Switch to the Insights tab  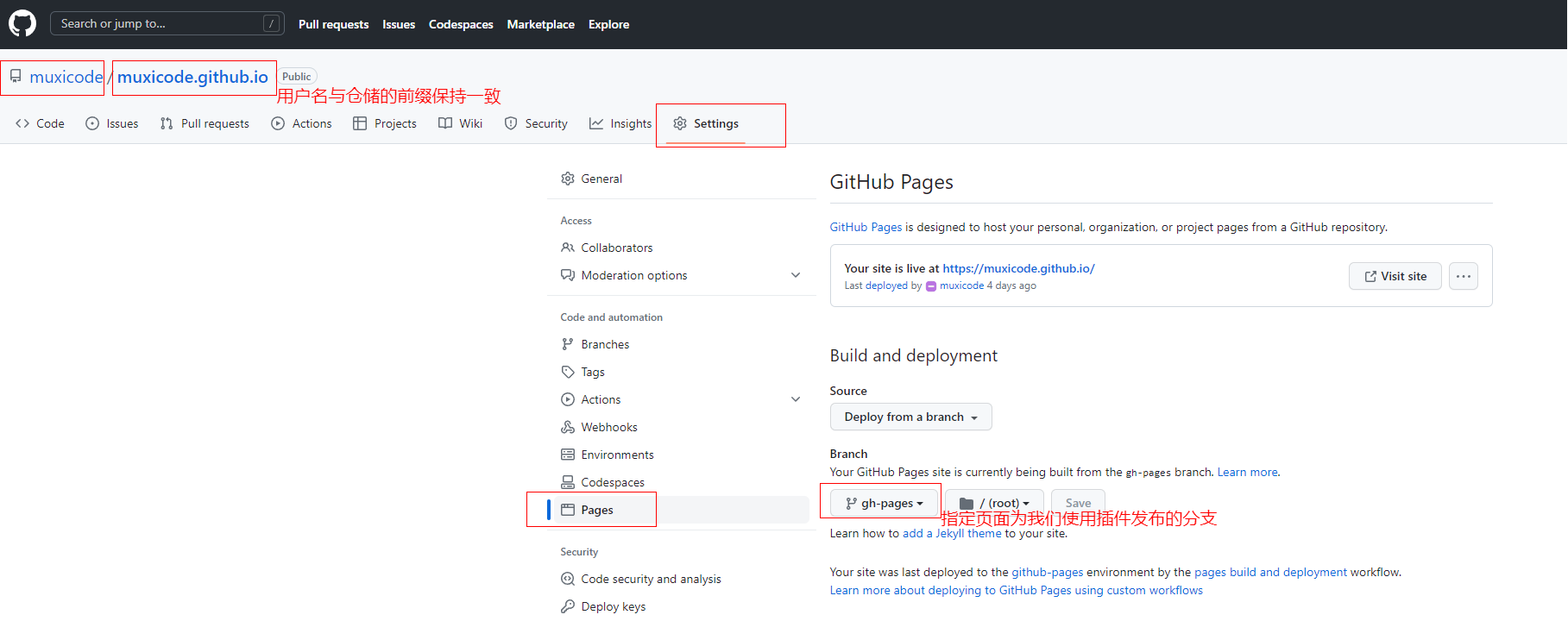pyautogui.click(x=620, y=123)
